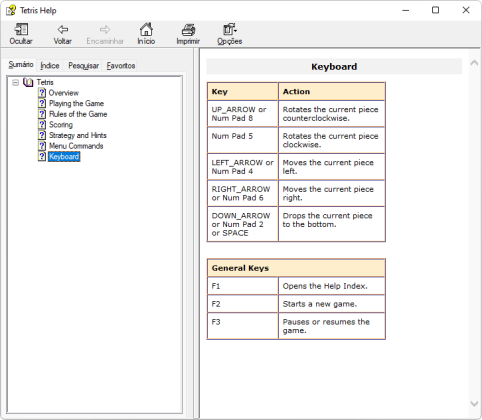Print the topic using the Imprimir icon
Image resolution: width=482 pixels, height=420 pixels.
point(188,30)
